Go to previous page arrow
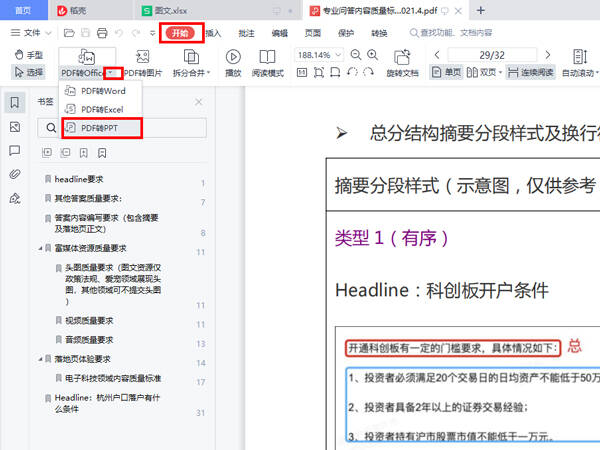This screenshot has height=450, width=600. click(437, 55)
